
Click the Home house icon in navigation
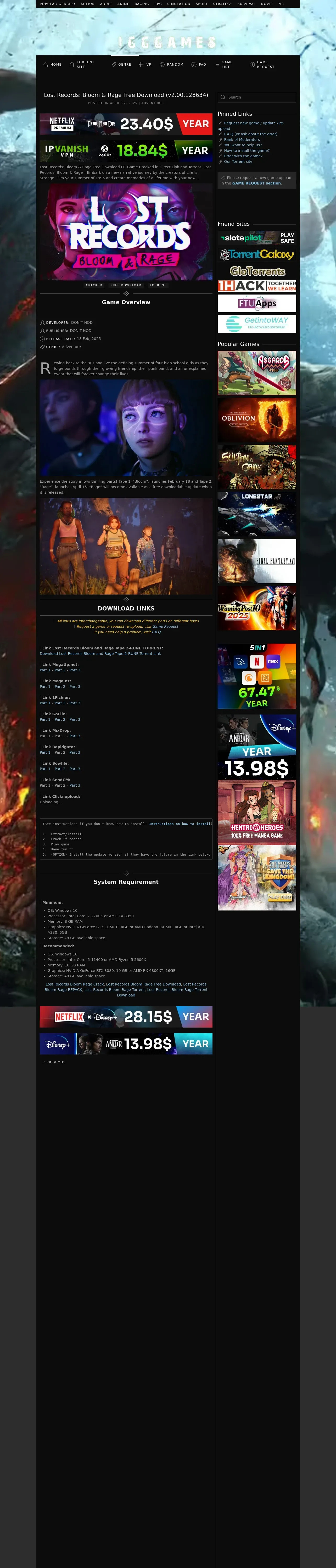pyautogui.click(x=46, y=65)
